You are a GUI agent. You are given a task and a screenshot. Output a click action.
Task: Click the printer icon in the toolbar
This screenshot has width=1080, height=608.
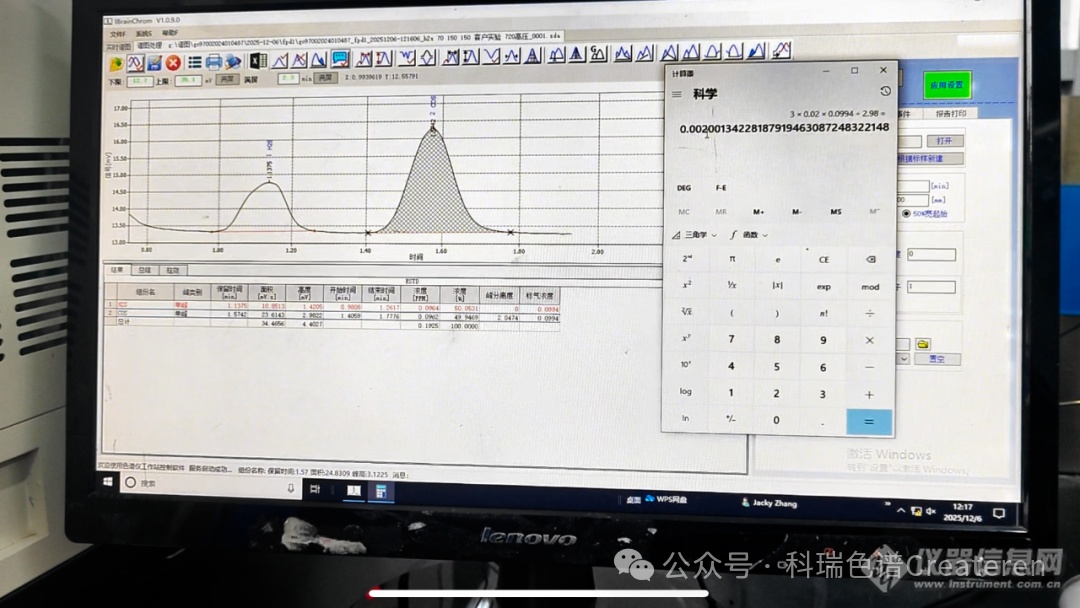click(x=214, y=62)
